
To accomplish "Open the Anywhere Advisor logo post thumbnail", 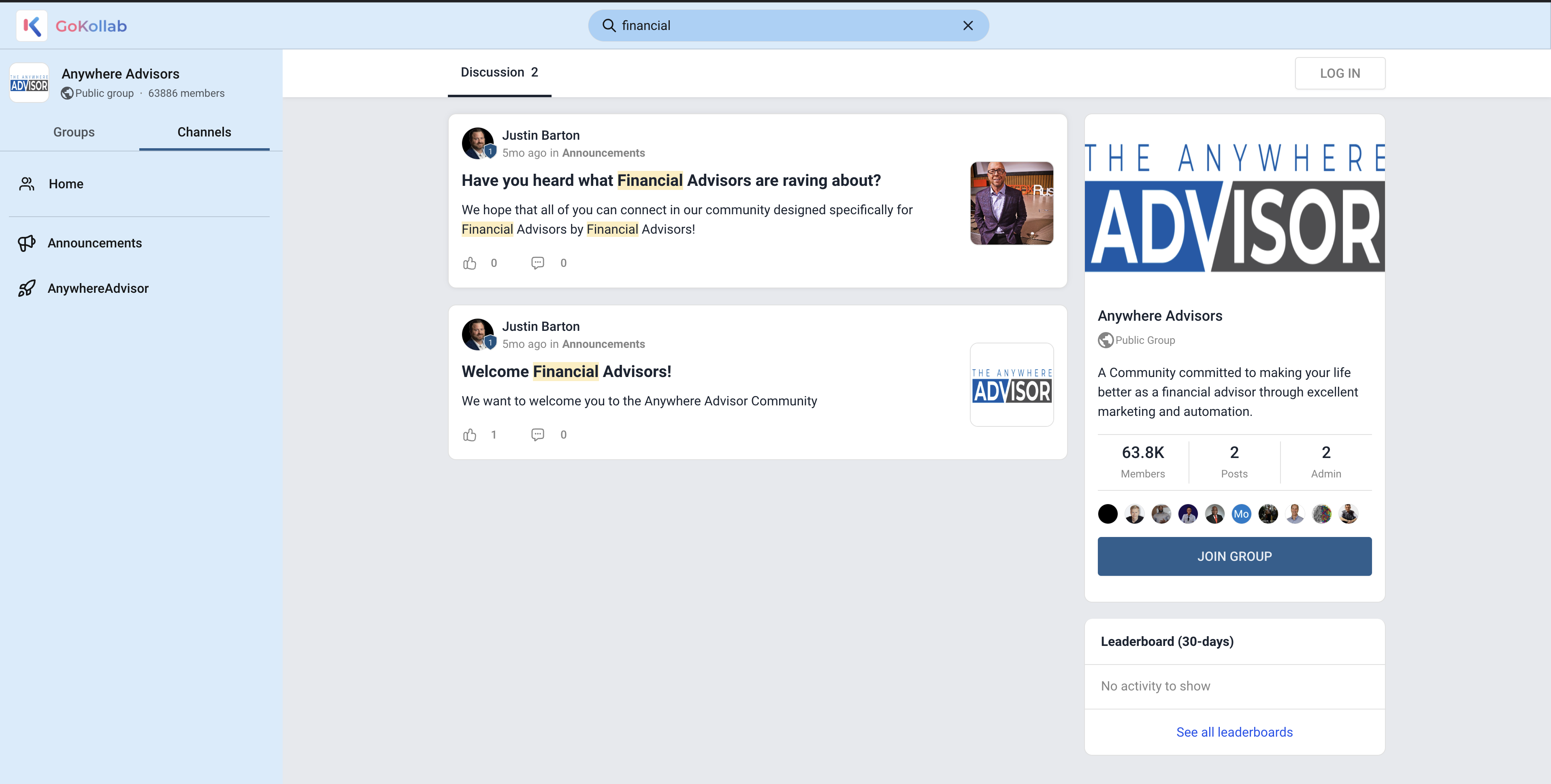I will coord(1012,385).
